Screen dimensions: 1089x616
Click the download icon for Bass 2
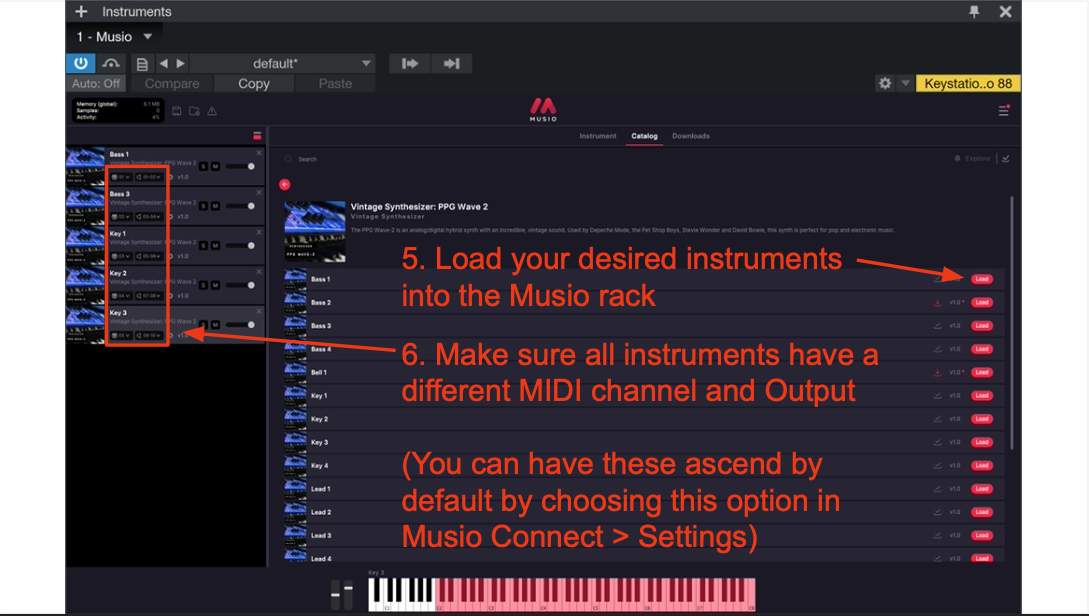coord(938,303)
